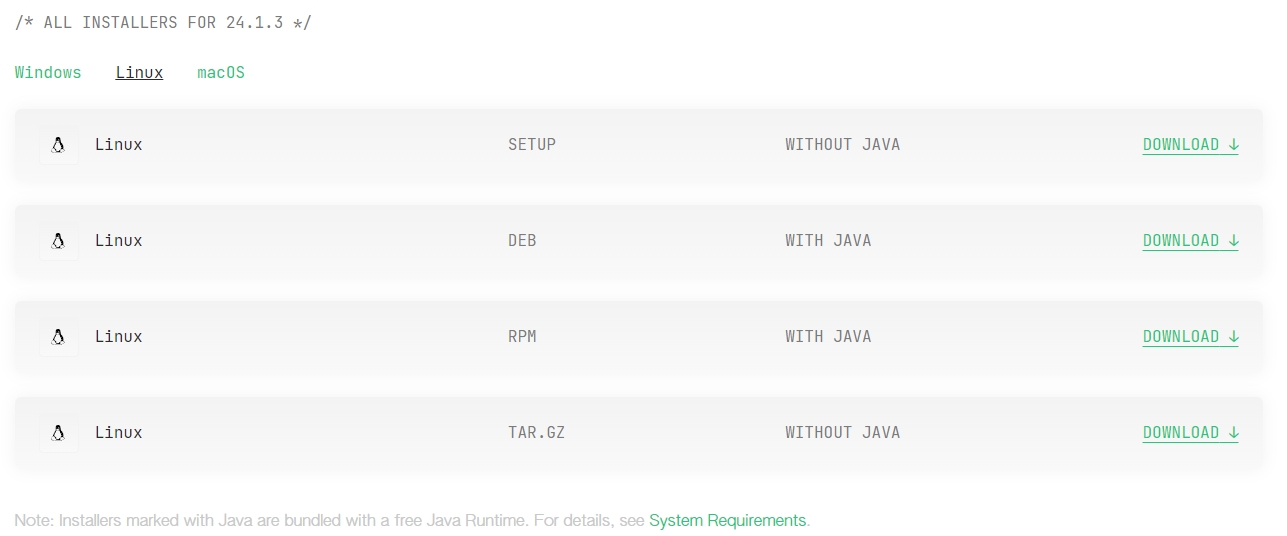Click WITHOUT JAVA in the SETUP row
The height and width of the screenshot is (536, 1287).
click(x=842, y=145)
